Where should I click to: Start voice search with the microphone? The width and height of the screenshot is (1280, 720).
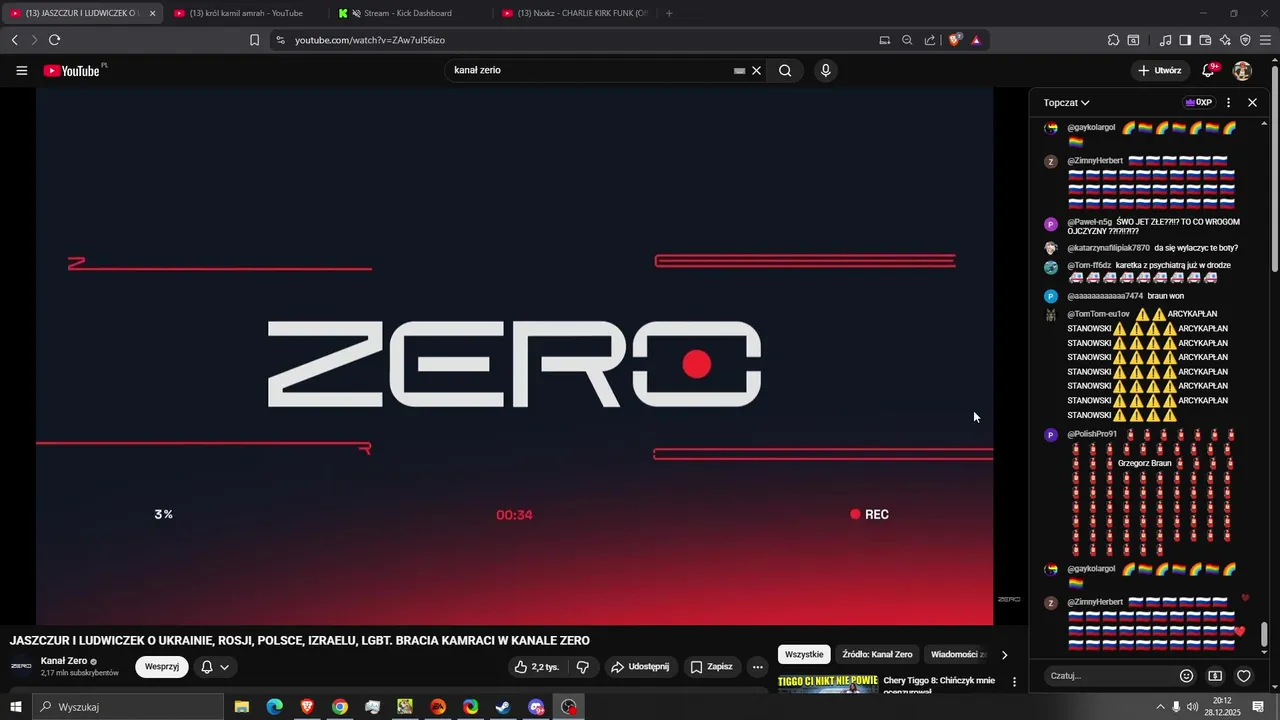[825, 71]
